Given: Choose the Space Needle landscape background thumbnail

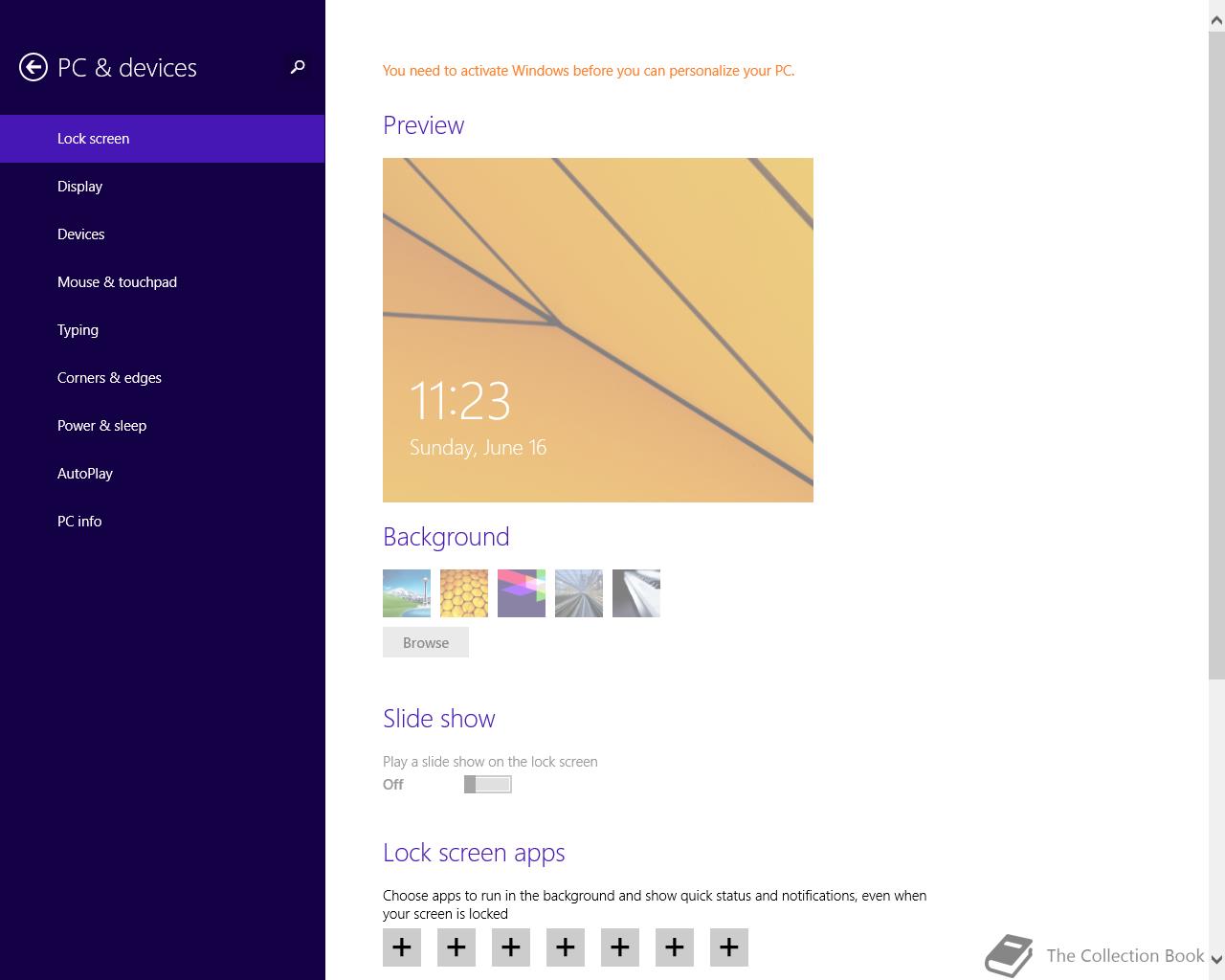Looking at the screenshot, I should [x=407, y=593].
